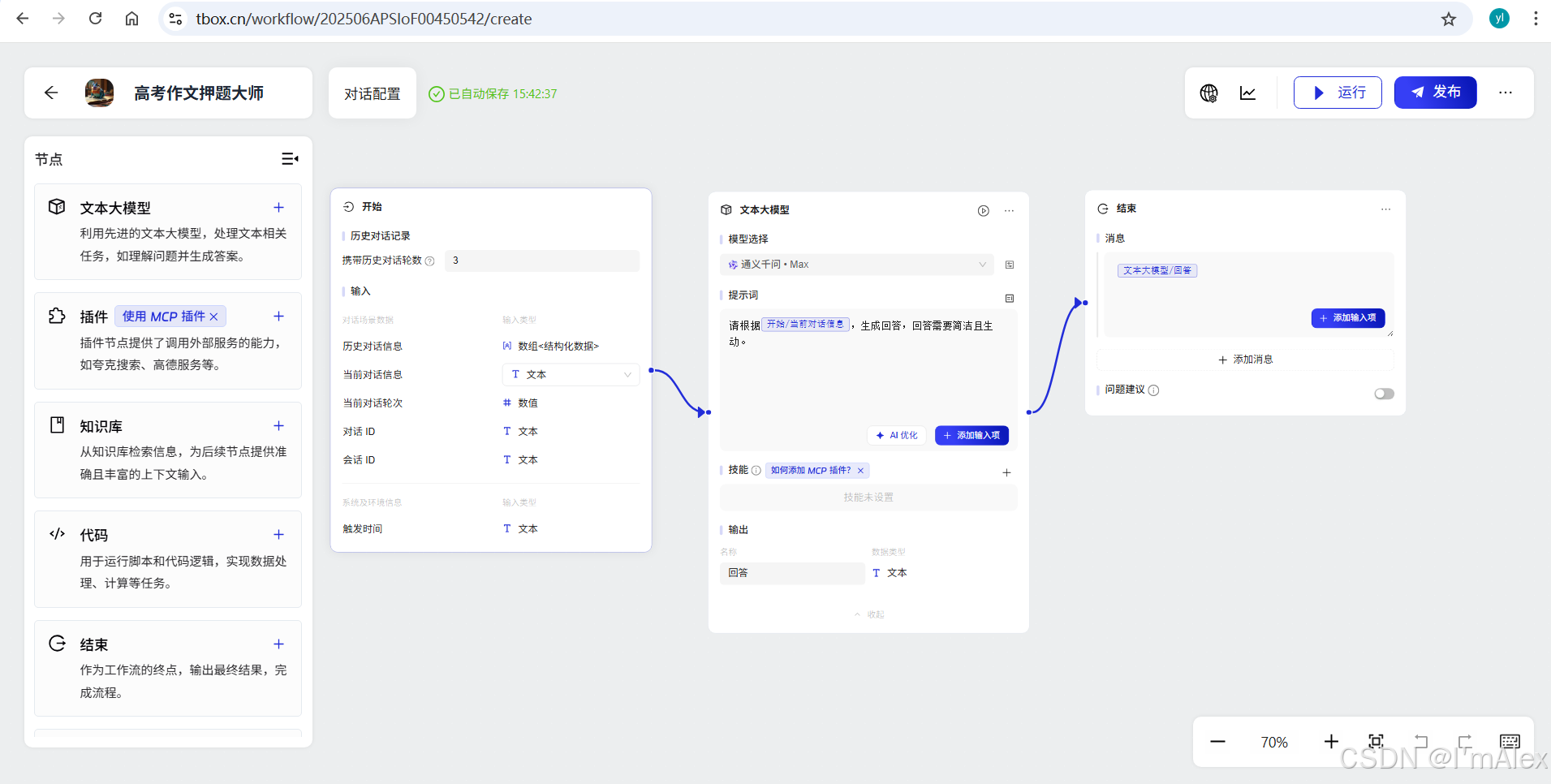
Task: Click 添加输入项 in the prompt box
Action: pyautogui.click(x=972, y=436)
